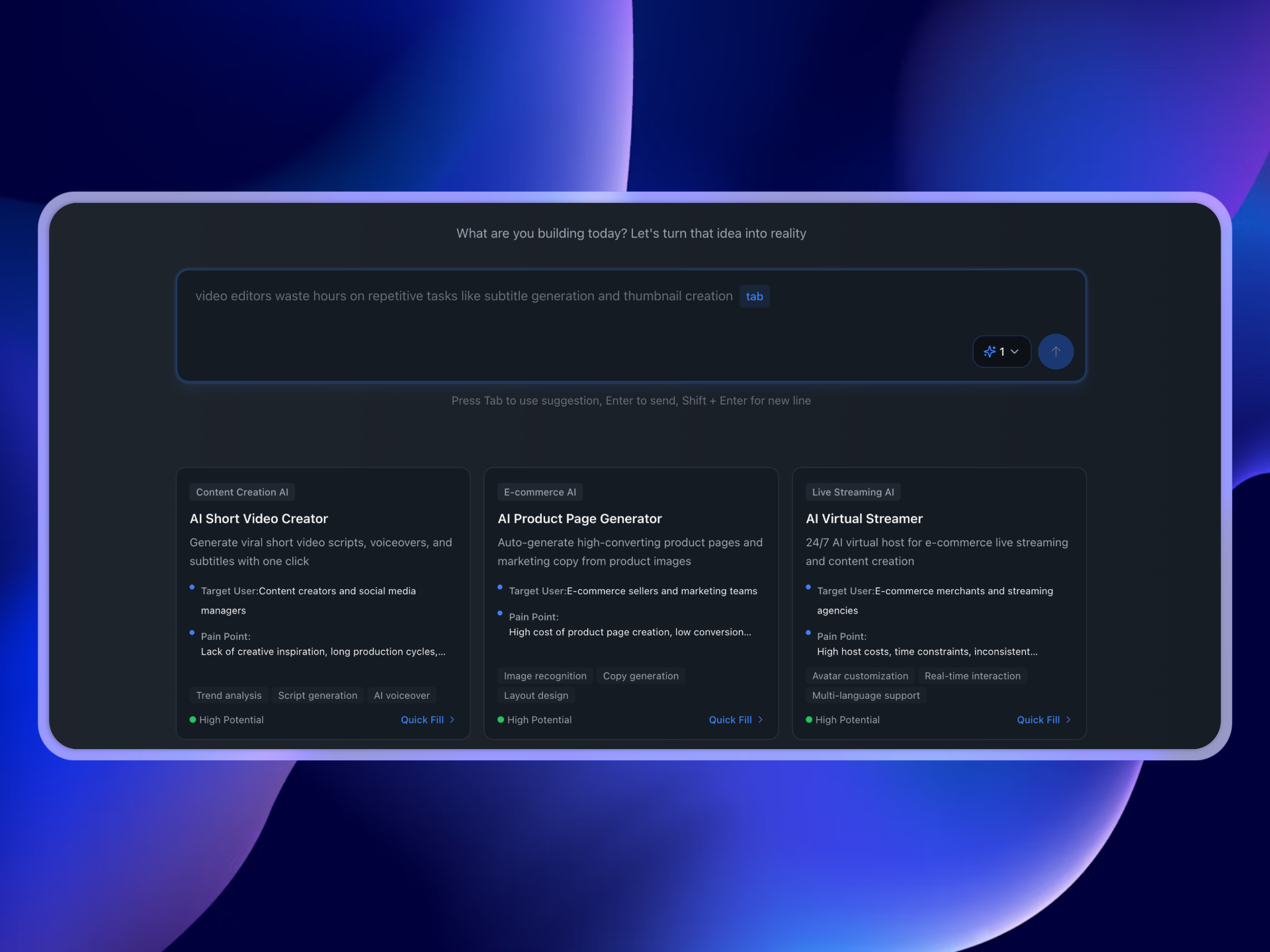Quick Fill the AI Product Page Generator
Viewport: 1270px width, 952px height.
point(736,719)
